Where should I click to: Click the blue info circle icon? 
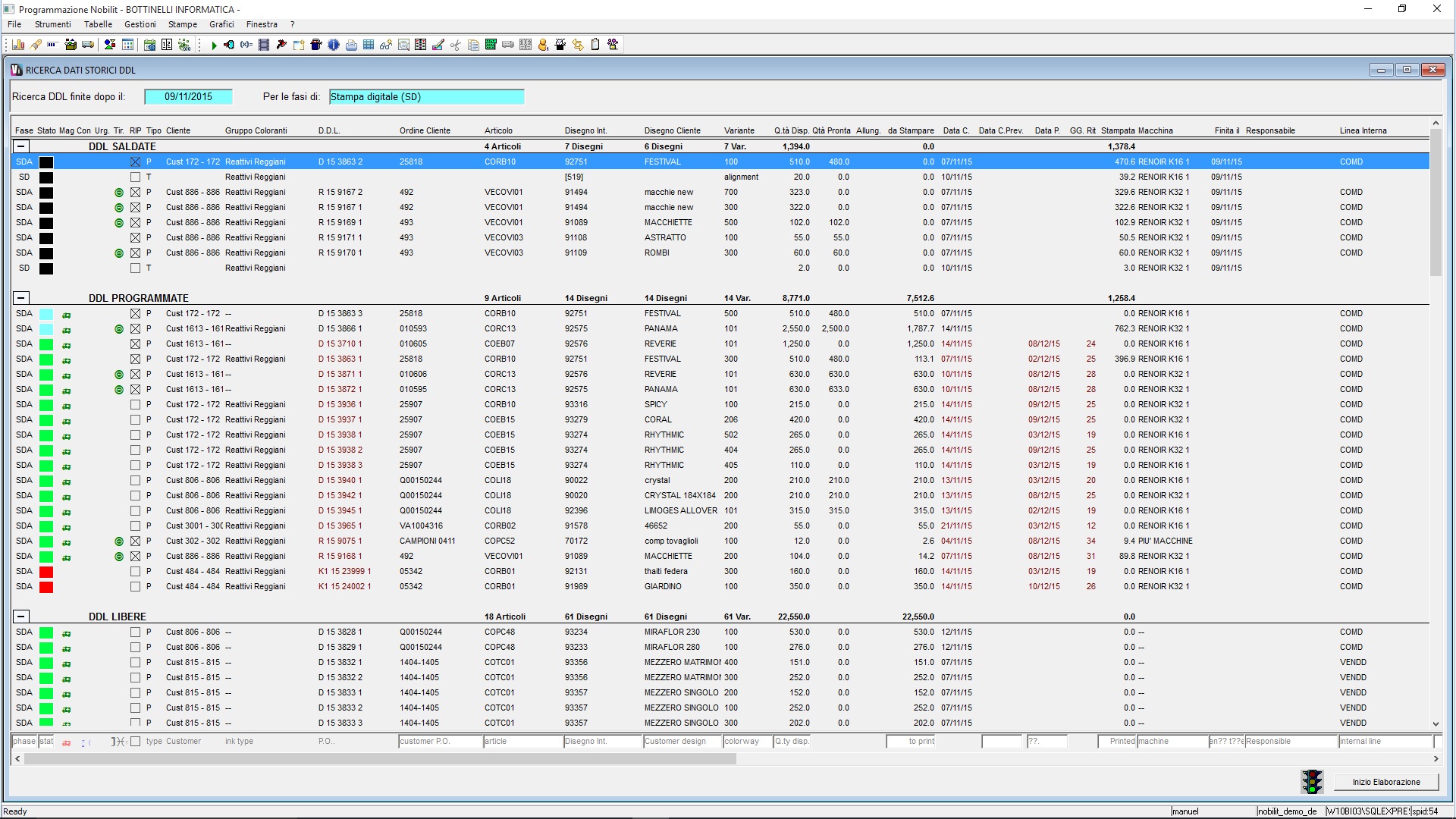point(334,45)
